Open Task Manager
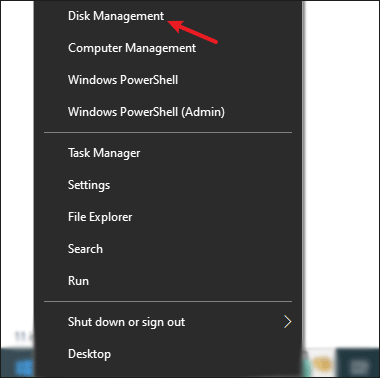This screenshot has width=380, height=378. 104,153
